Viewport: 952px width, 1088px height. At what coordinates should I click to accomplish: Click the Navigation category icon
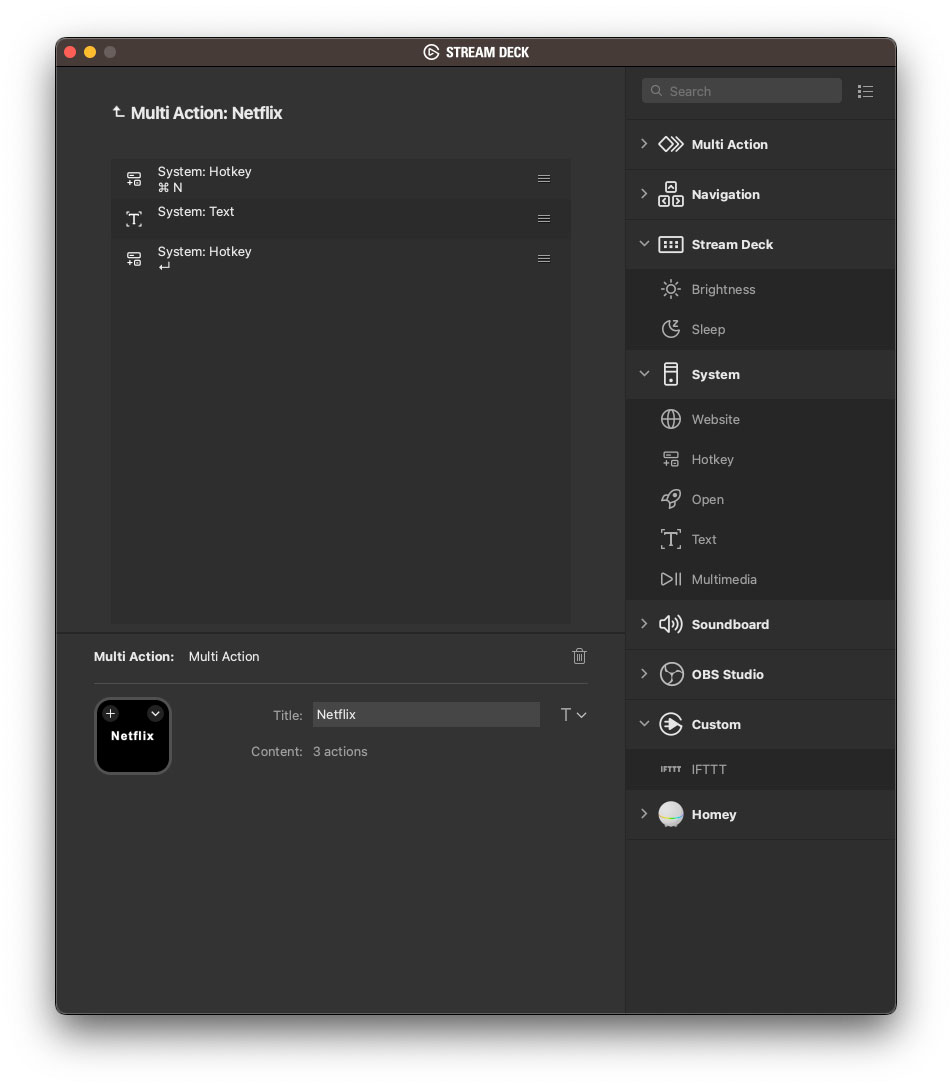point(671,194)
